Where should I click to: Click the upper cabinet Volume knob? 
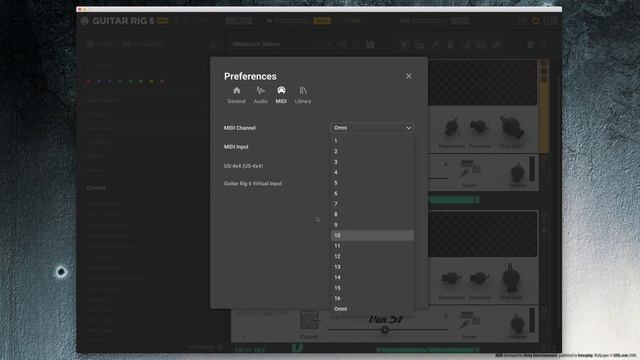518,173
